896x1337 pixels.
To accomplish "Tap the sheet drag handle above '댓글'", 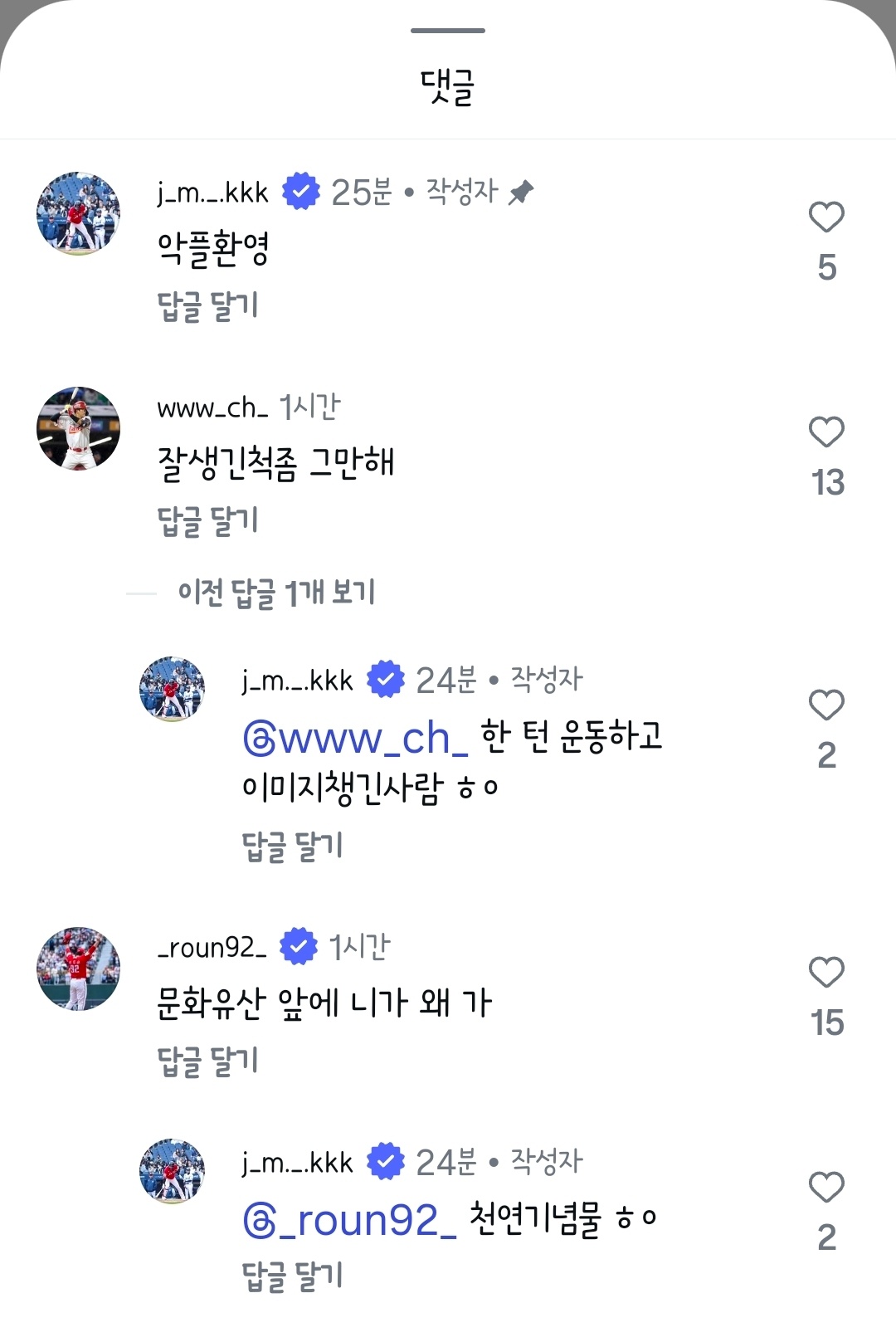I will (448, 31).
